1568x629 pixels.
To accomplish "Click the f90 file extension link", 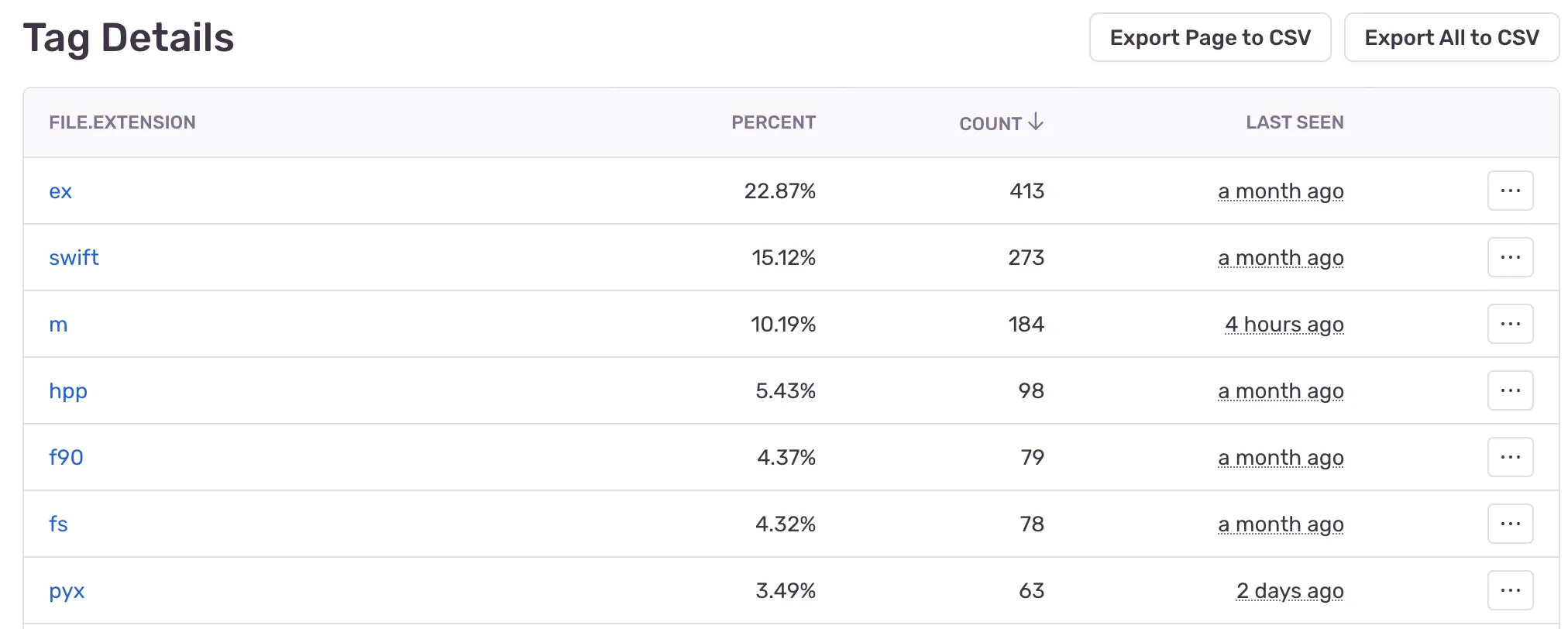I will click(66, 458).
